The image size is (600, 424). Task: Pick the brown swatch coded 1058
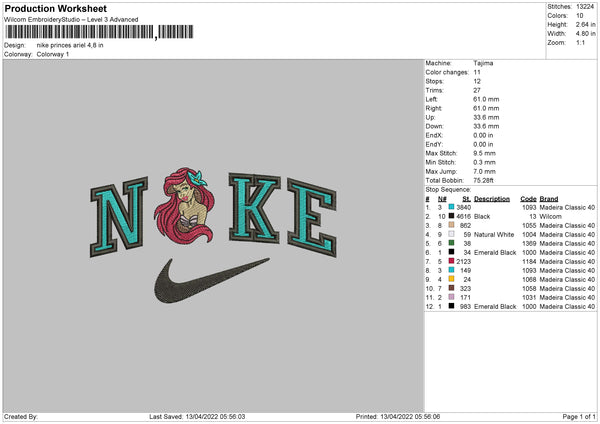pyautogui.click(x=451, y=288)
